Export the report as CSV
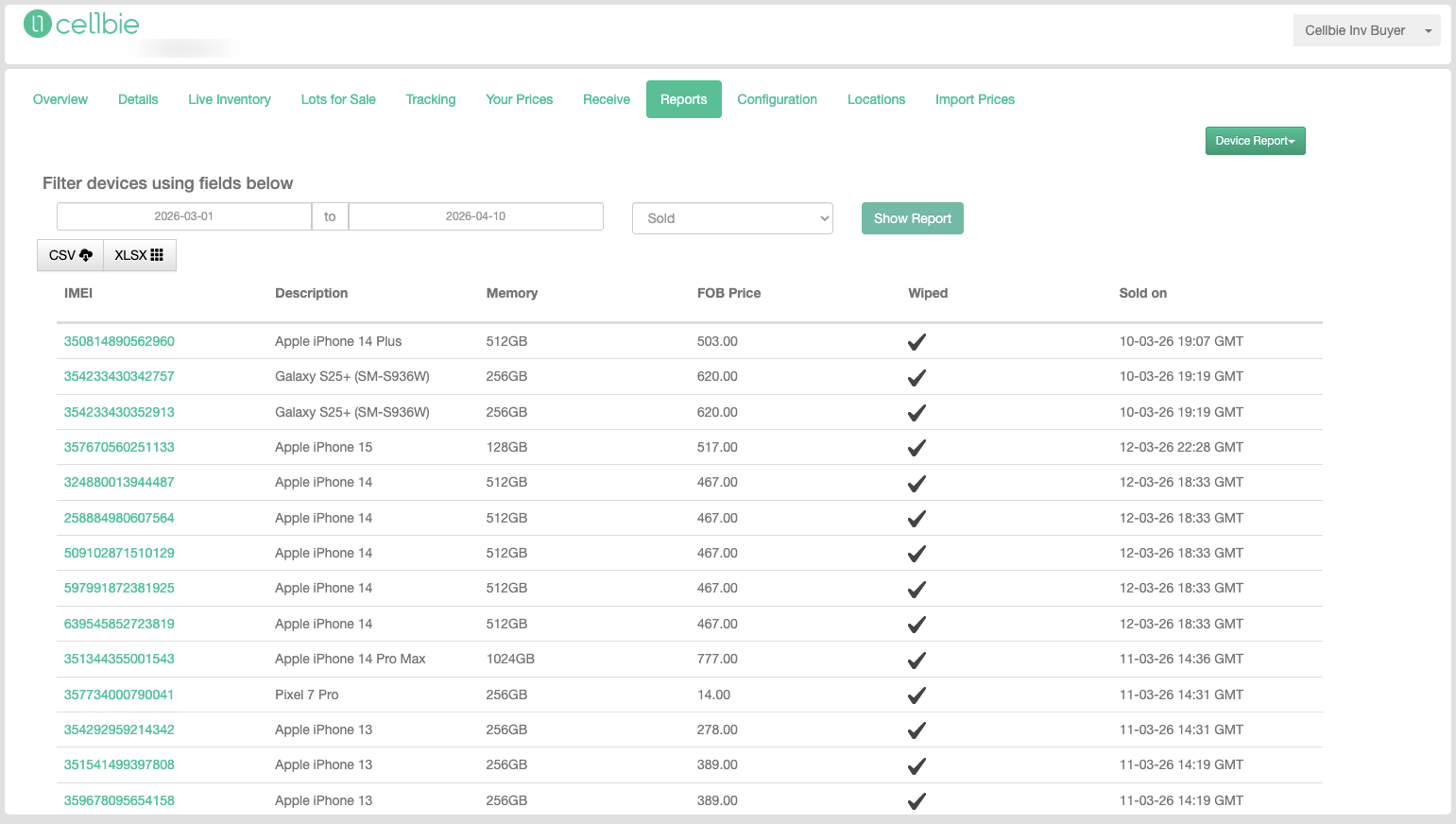Viewport: 1456px width, 824px height. [x=70, y=255]
